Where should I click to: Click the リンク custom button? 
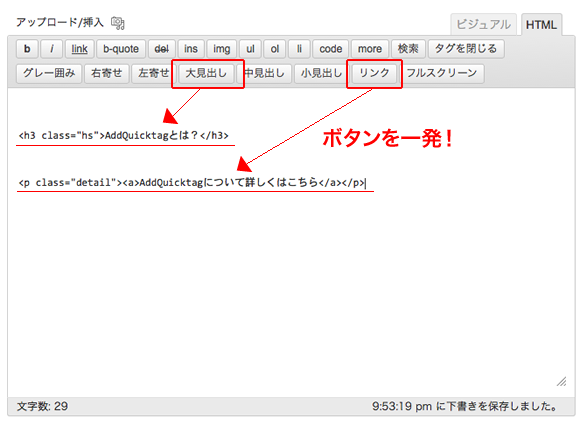(x=374, y=73)
